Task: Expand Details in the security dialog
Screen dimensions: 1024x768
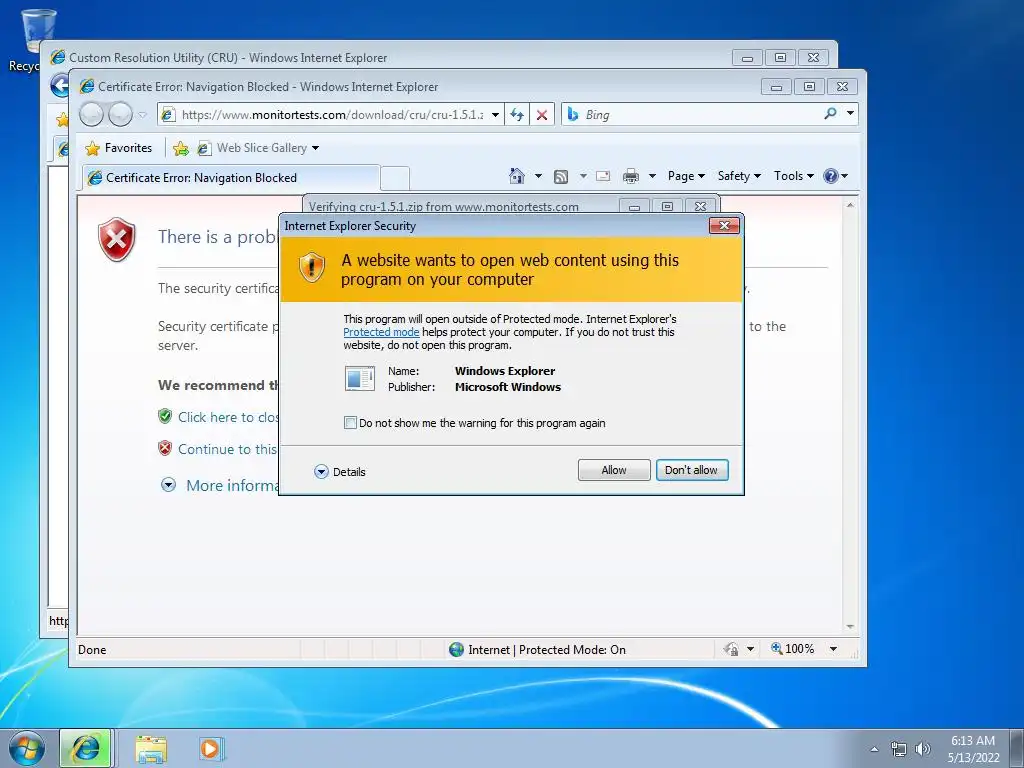Action: [340, 472]
